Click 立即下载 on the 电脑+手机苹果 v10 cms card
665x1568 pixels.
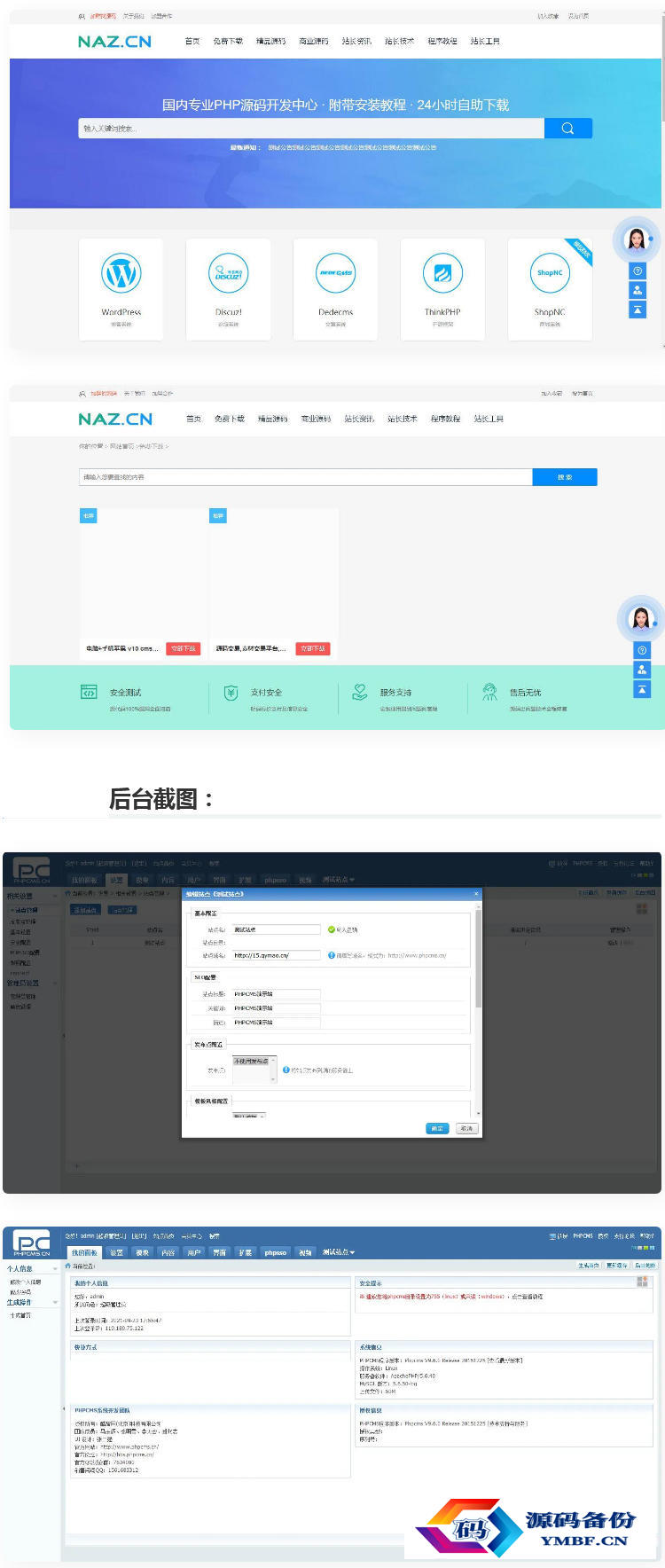tap(184, 648)
